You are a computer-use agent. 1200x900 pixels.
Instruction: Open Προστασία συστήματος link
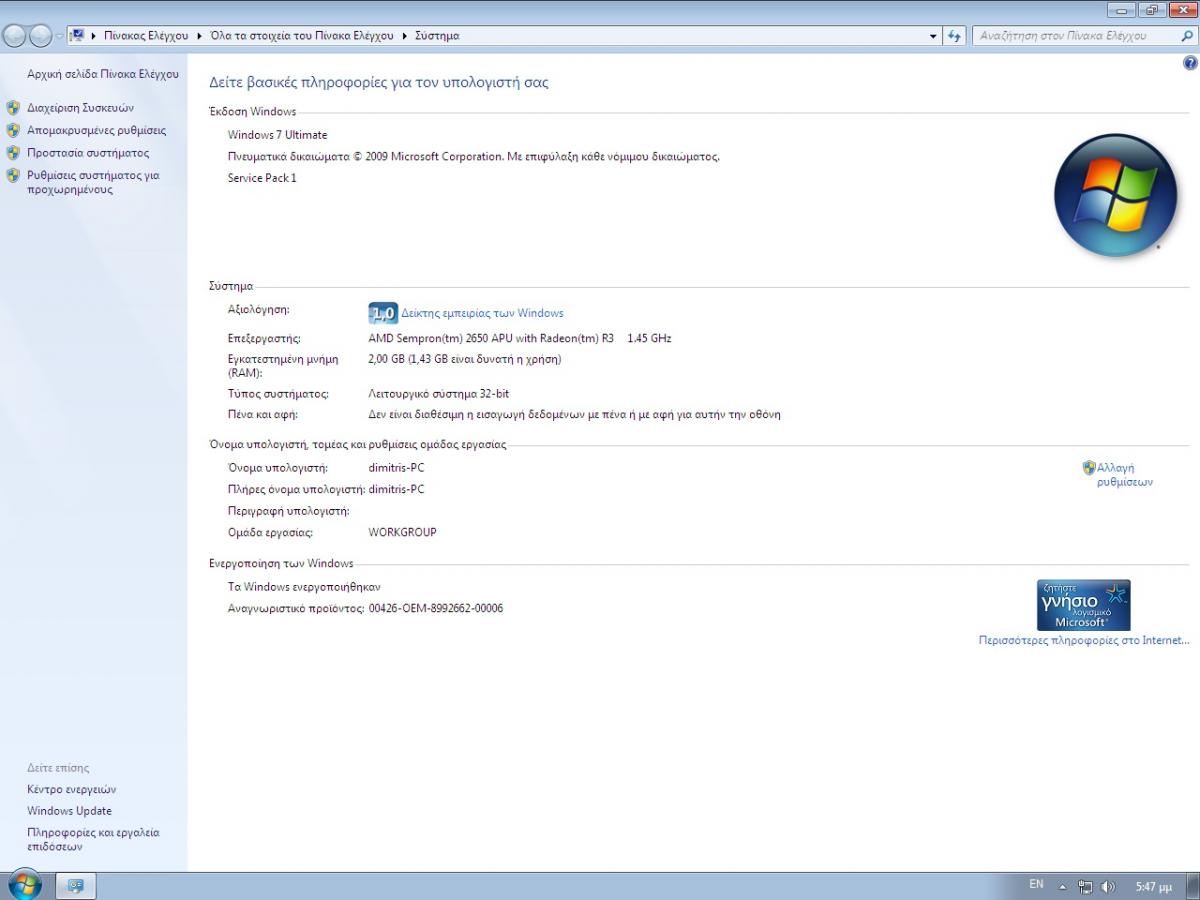[88, 153]
